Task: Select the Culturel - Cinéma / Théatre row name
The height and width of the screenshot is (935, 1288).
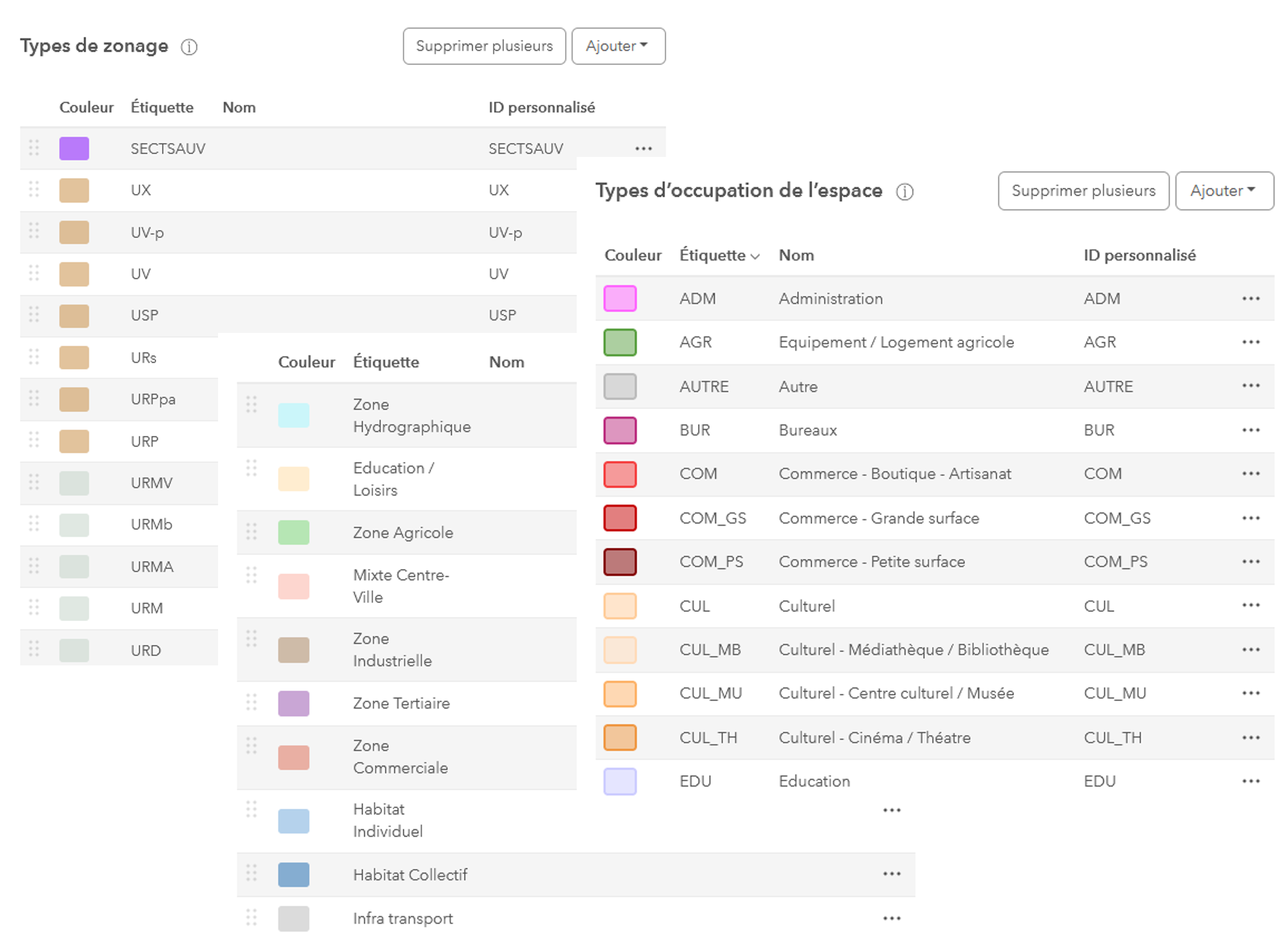Action: point(875,738)
